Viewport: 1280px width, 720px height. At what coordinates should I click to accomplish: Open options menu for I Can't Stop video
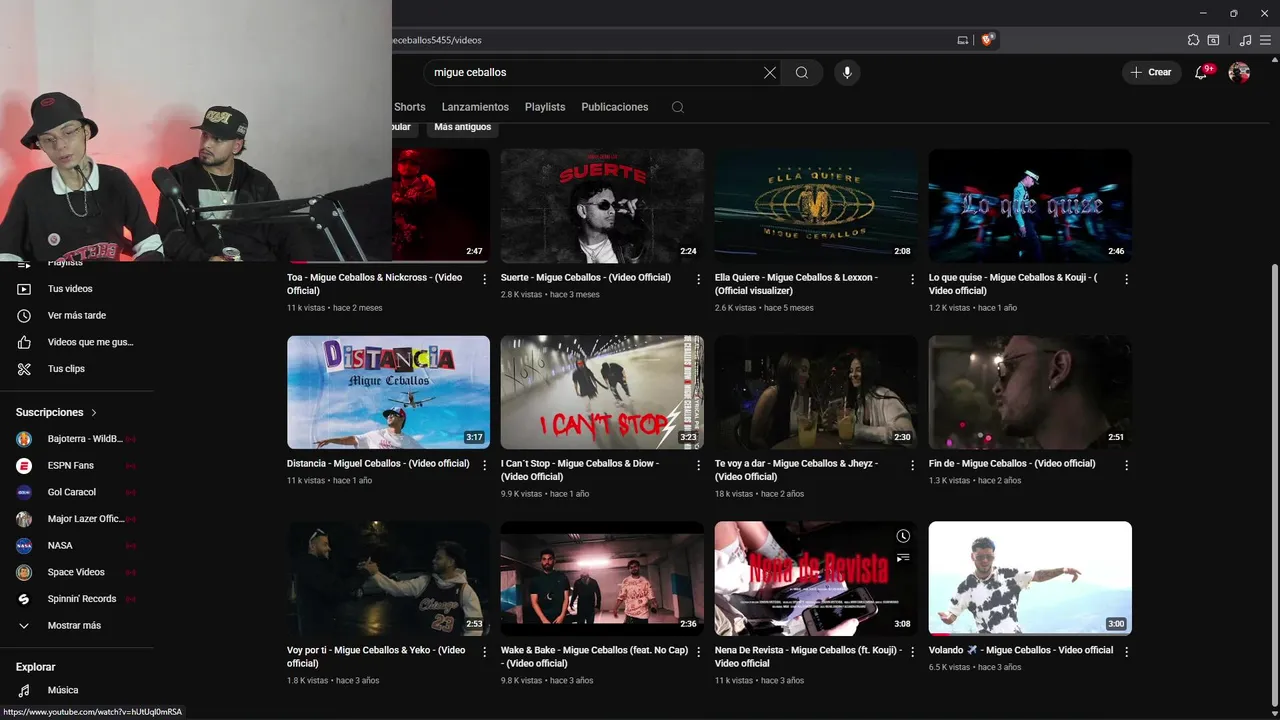tap(699, 466)
